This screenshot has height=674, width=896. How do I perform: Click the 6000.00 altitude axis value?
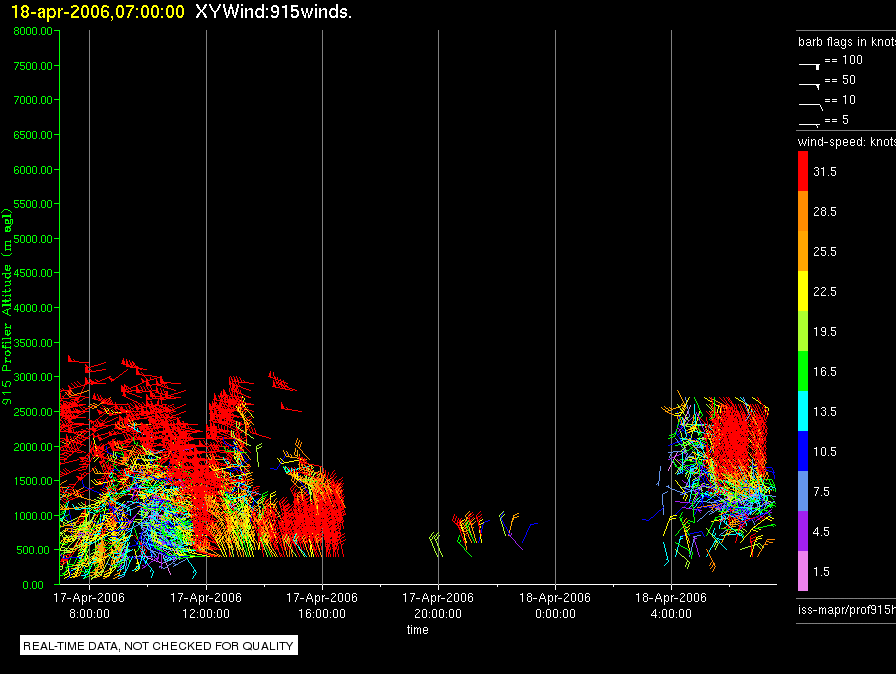point(33,170)
